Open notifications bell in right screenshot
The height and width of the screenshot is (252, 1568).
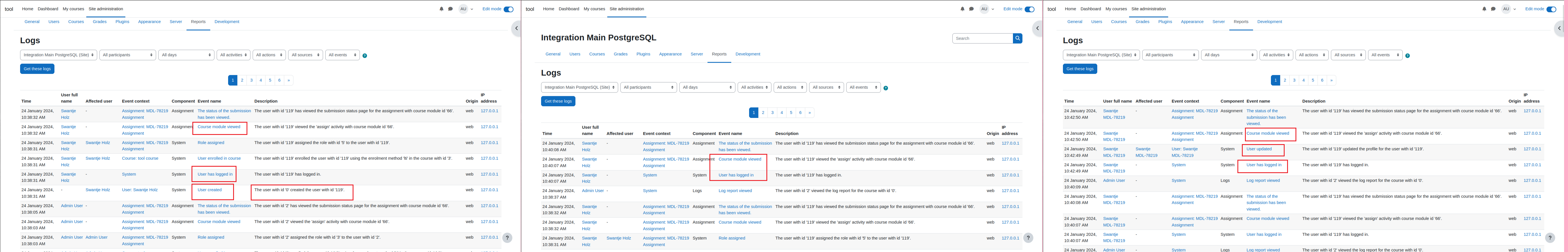point(1484,9)
